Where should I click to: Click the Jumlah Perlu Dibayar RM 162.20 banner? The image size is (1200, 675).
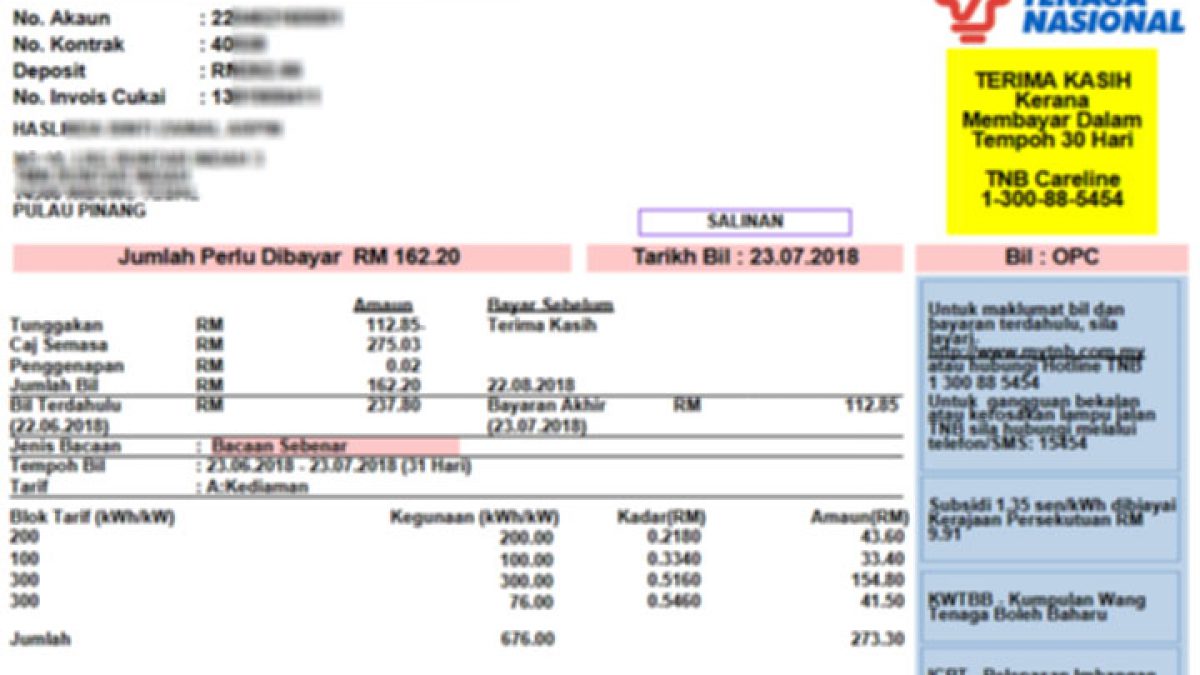(x=291, y=258)
